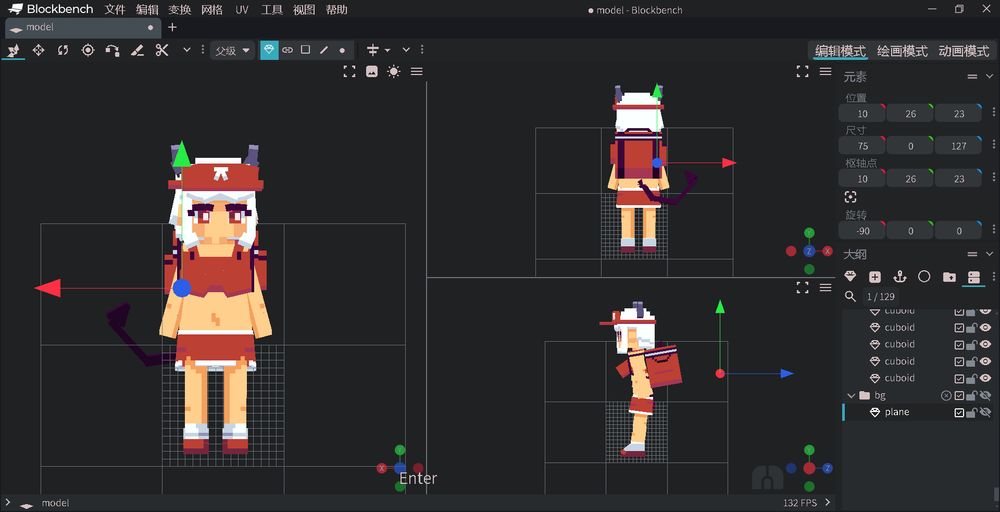Open the 位置 row three-dot options
The image size is (1000, 512).
pos(993,113)
